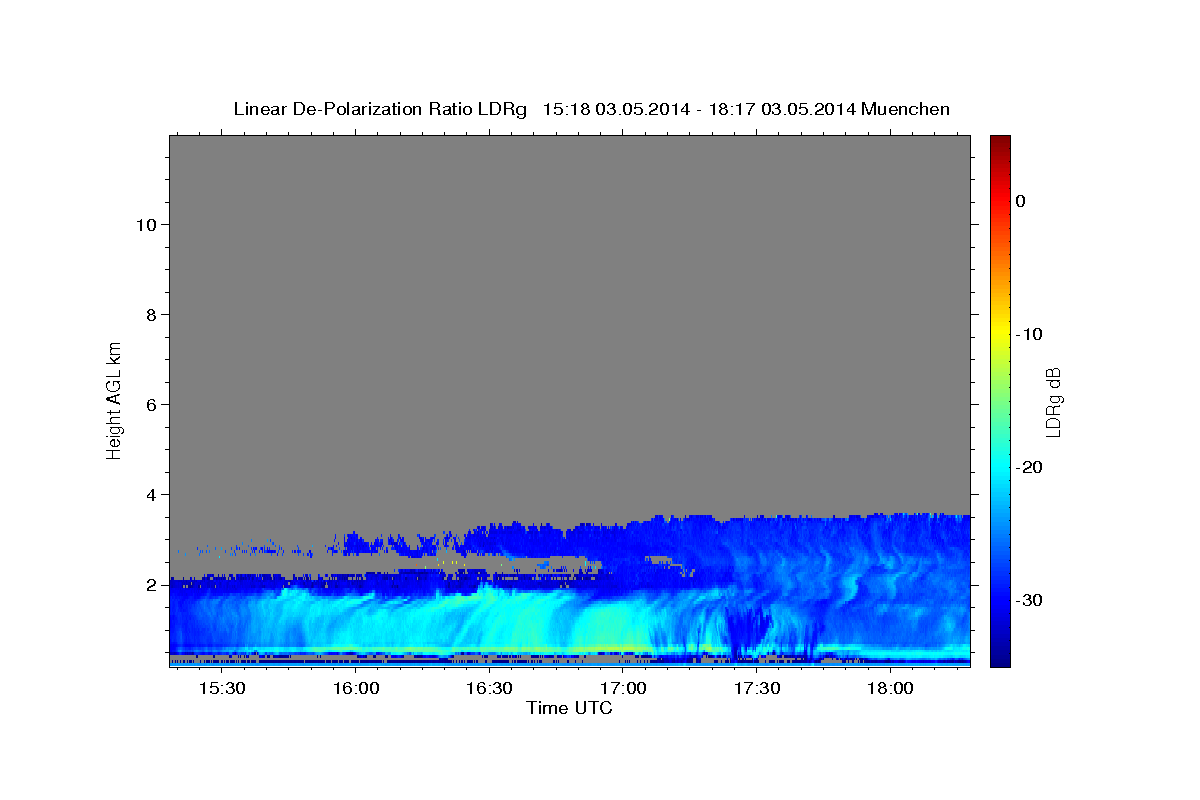Click the height tick label 2
The width and height of the screenshot is (1200, 800).
click(x=151, y=585)
